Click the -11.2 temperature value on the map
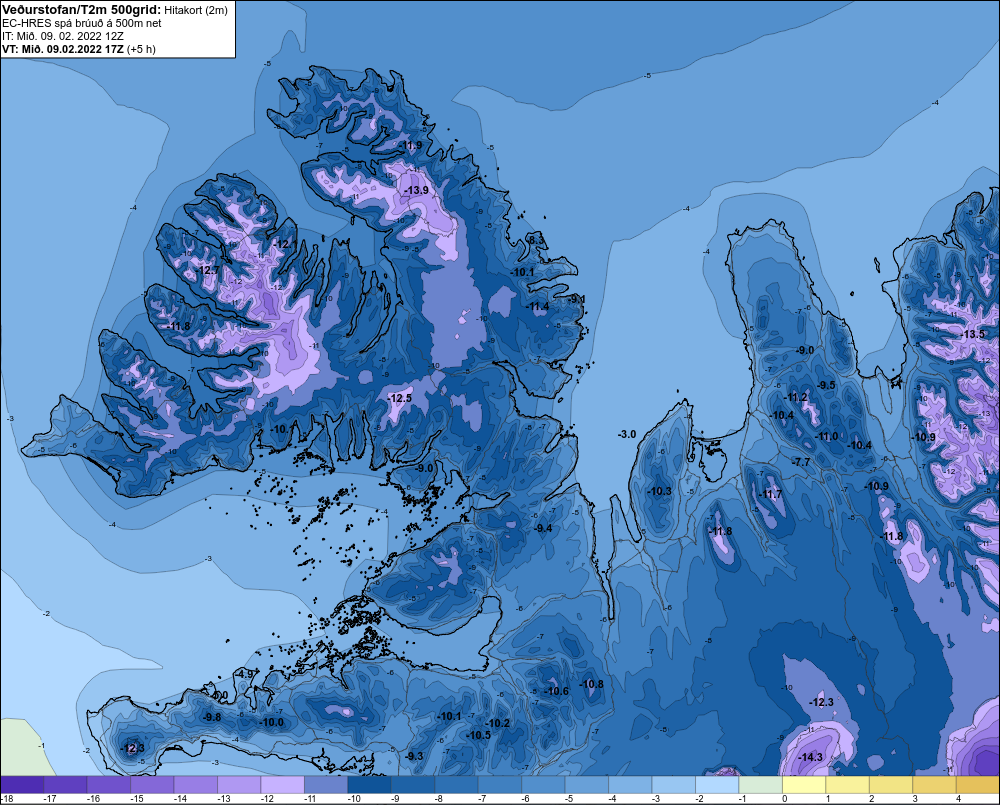This screenshot has height=805, width=1000. pyautogui.click(x=797, y=397)
